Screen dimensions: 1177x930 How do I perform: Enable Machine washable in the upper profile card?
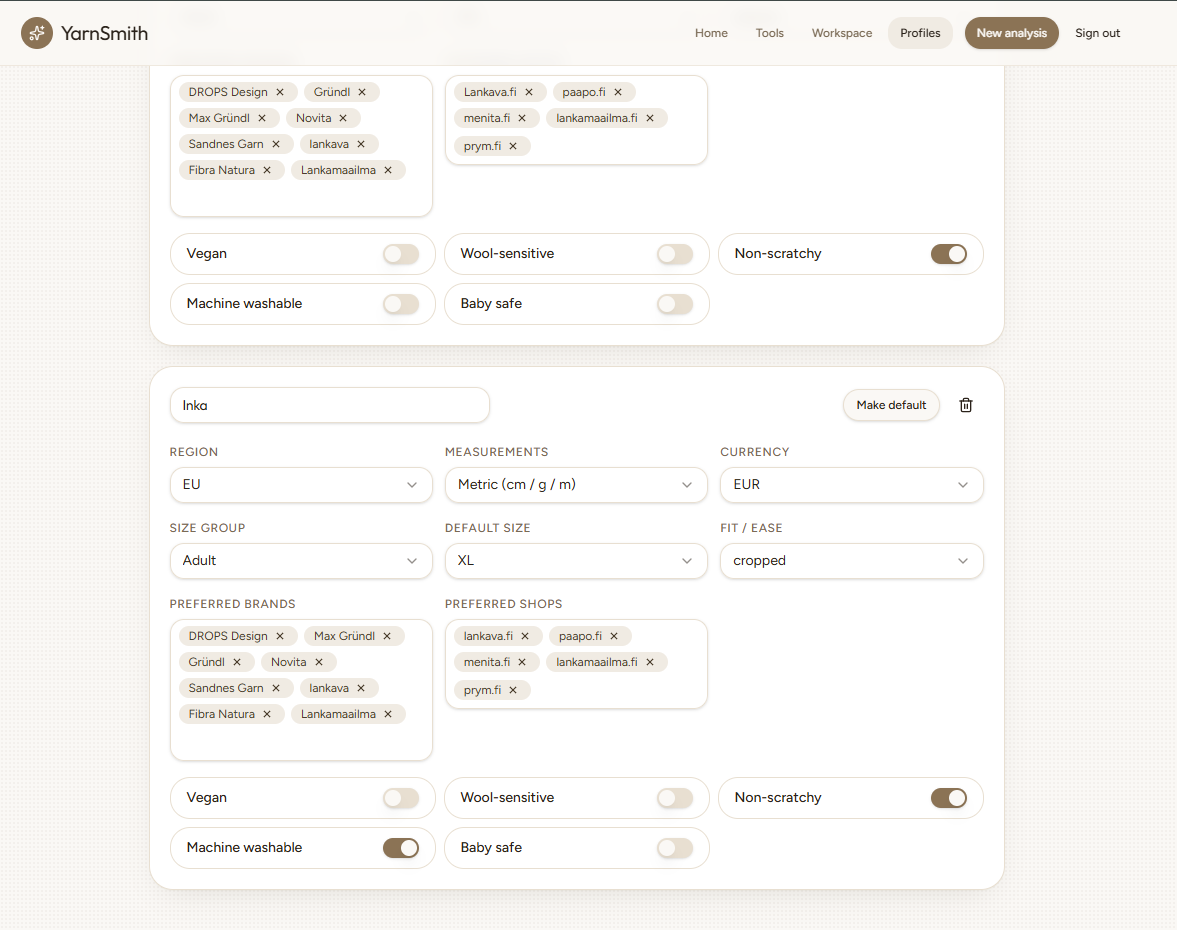(401, 304)
